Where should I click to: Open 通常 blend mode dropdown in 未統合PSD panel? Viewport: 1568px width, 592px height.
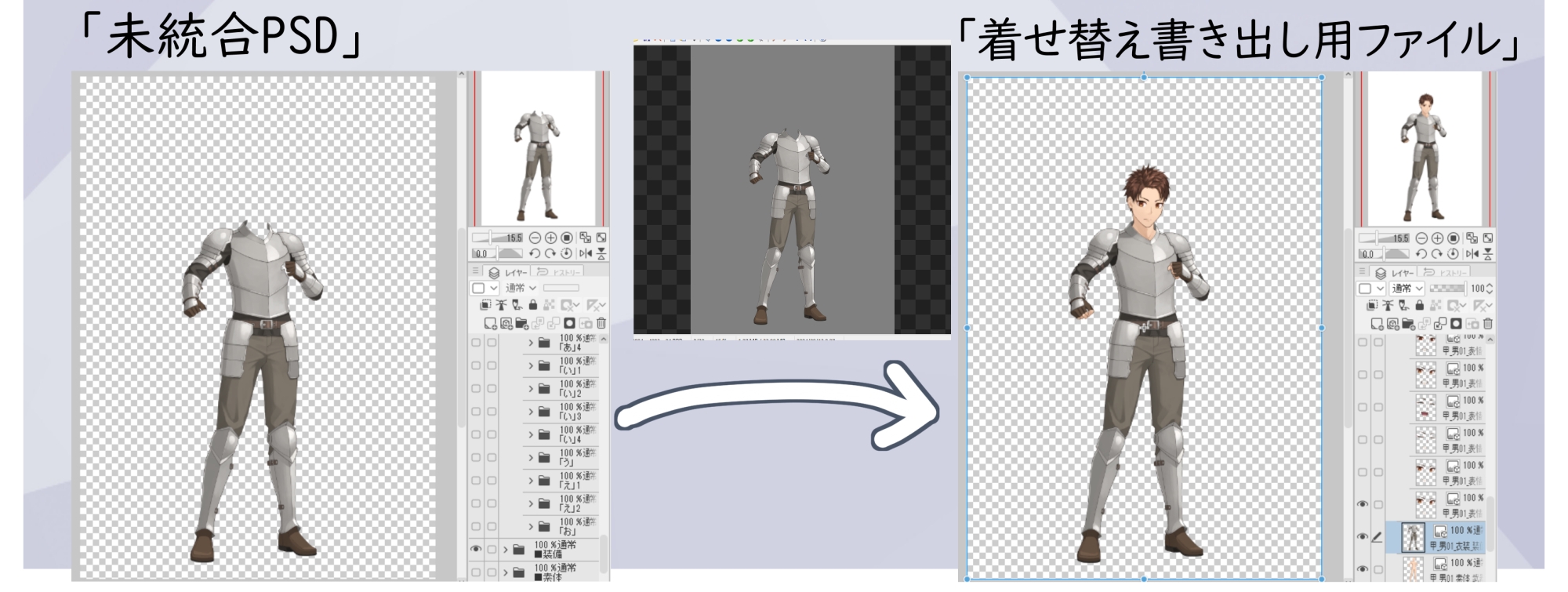(x=521, y=288)
